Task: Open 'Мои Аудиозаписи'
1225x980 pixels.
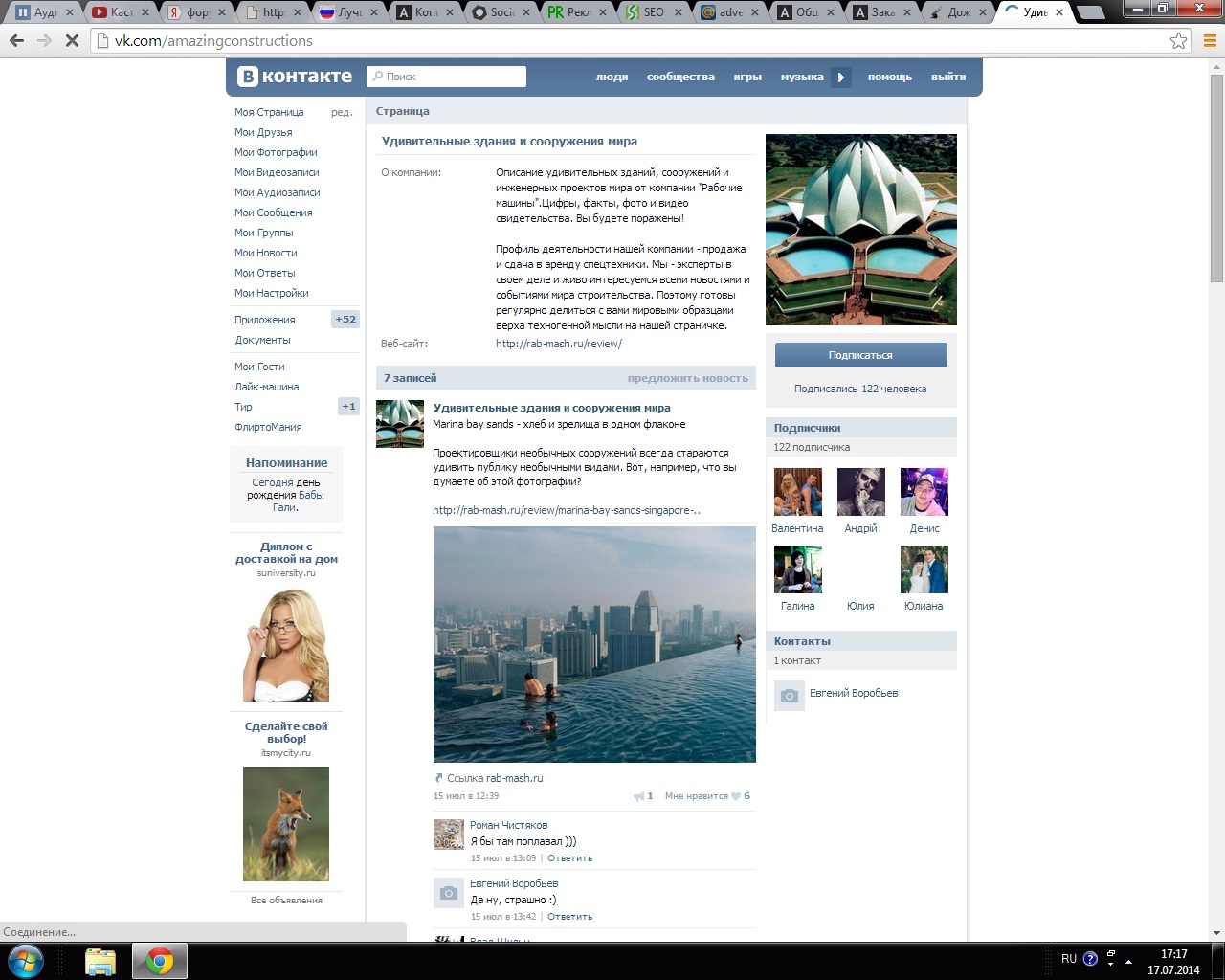Action: pyautogui.click(x=278, y=192)
